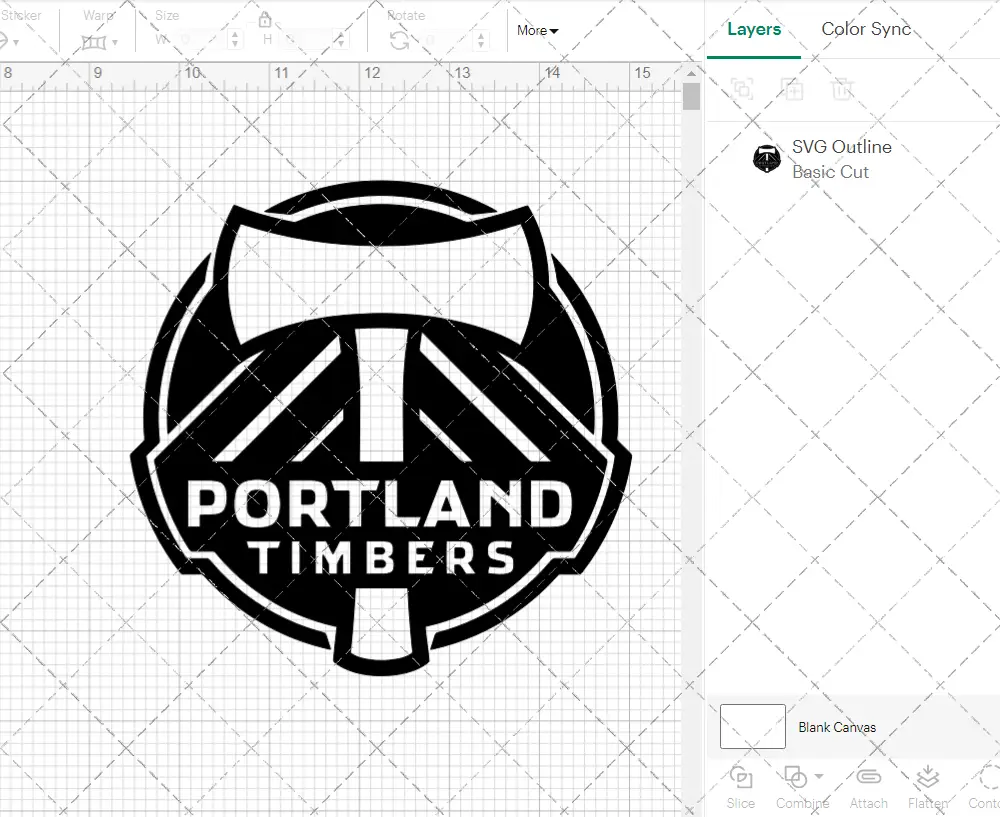
Task: Switch to the Color Sync tab
Action: pos(866,29)
